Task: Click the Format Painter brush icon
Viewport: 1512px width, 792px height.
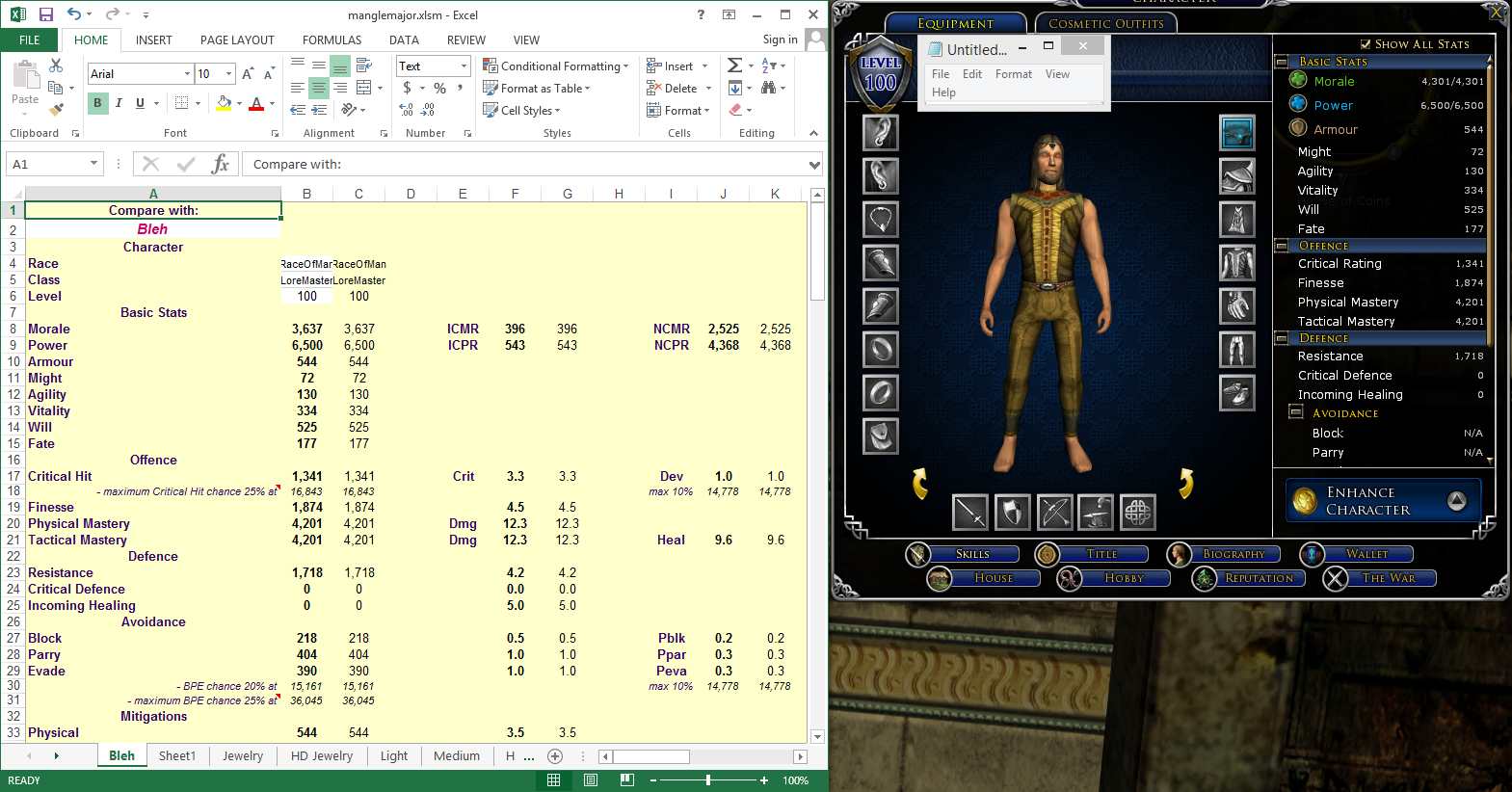Action: (56, 109)
